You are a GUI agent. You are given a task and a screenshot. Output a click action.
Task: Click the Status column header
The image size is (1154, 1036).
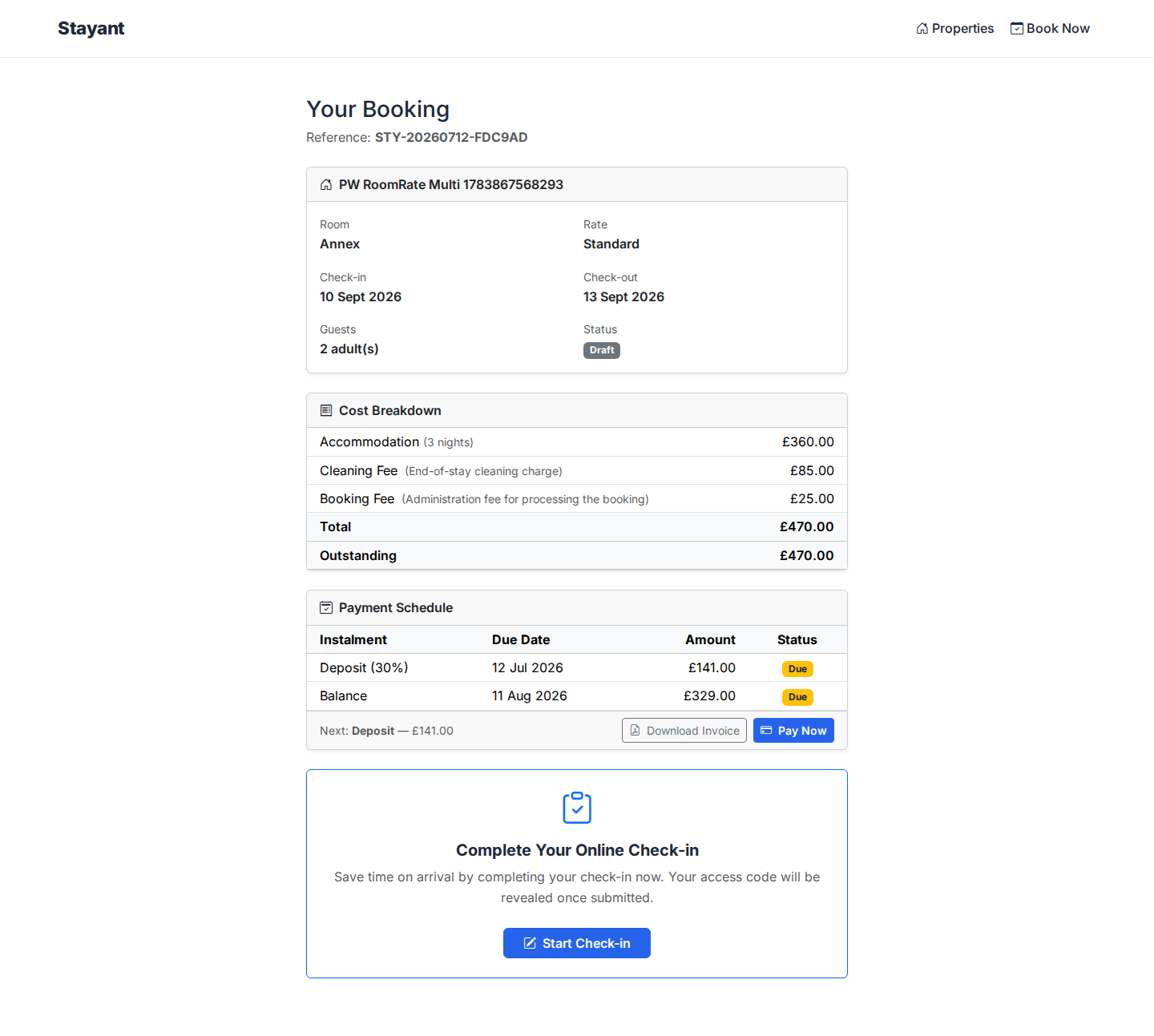[x=797, y=639]
